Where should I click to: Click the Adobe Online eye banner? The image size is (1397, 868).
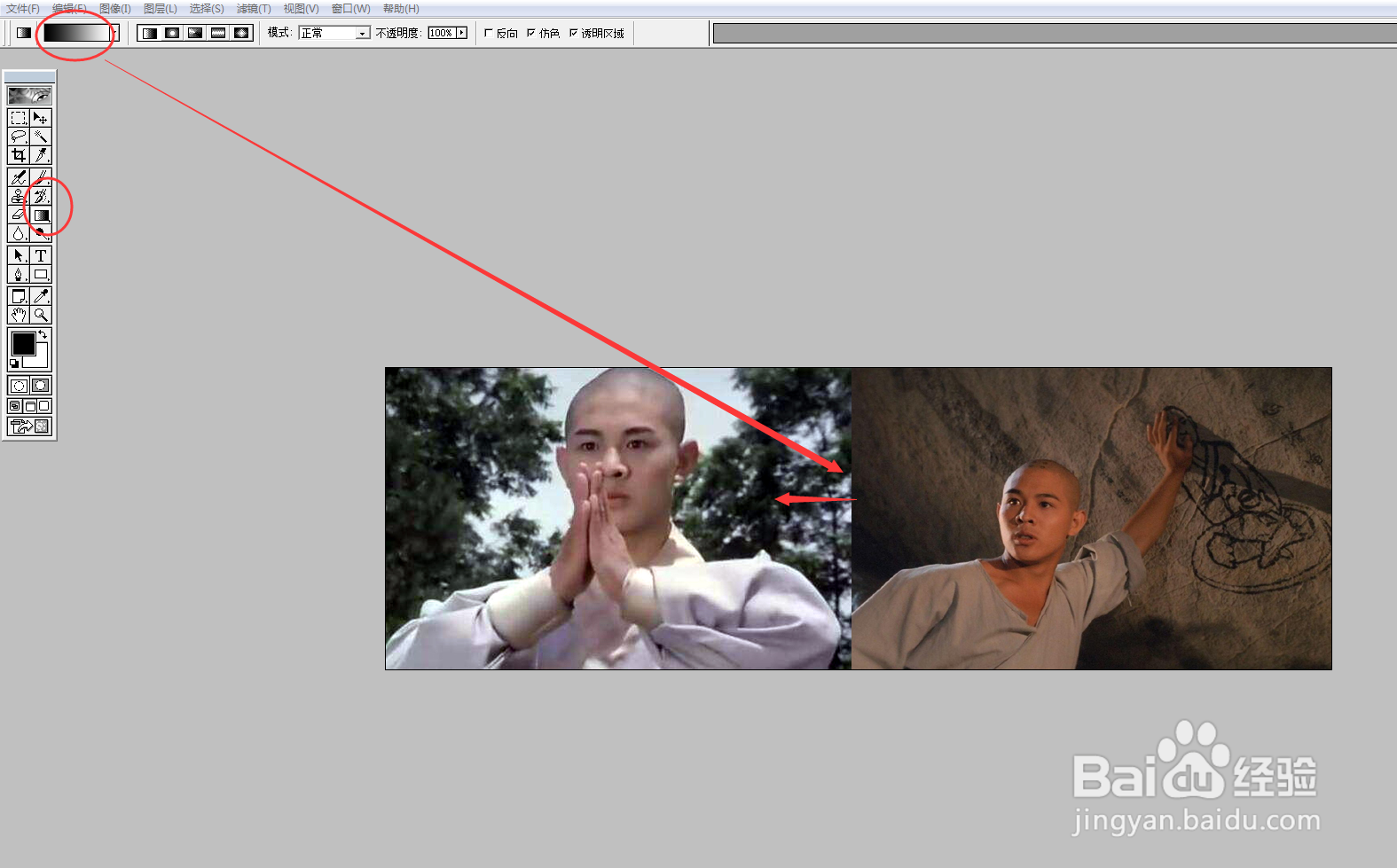[x=29, y=95]
